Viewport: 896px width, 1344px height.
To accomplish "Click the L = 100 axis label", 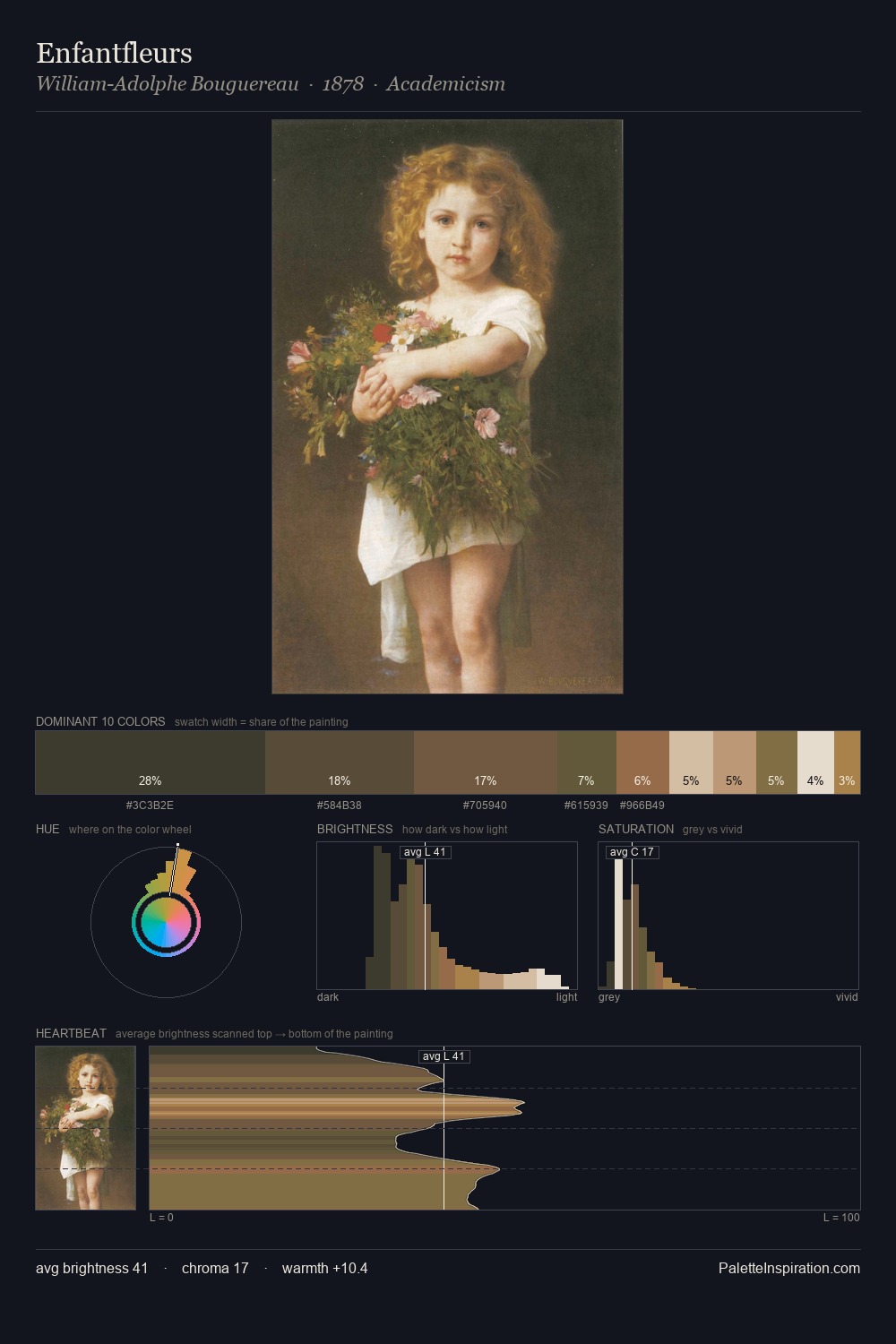I will pyautogui.click(x=841, y=1218).
